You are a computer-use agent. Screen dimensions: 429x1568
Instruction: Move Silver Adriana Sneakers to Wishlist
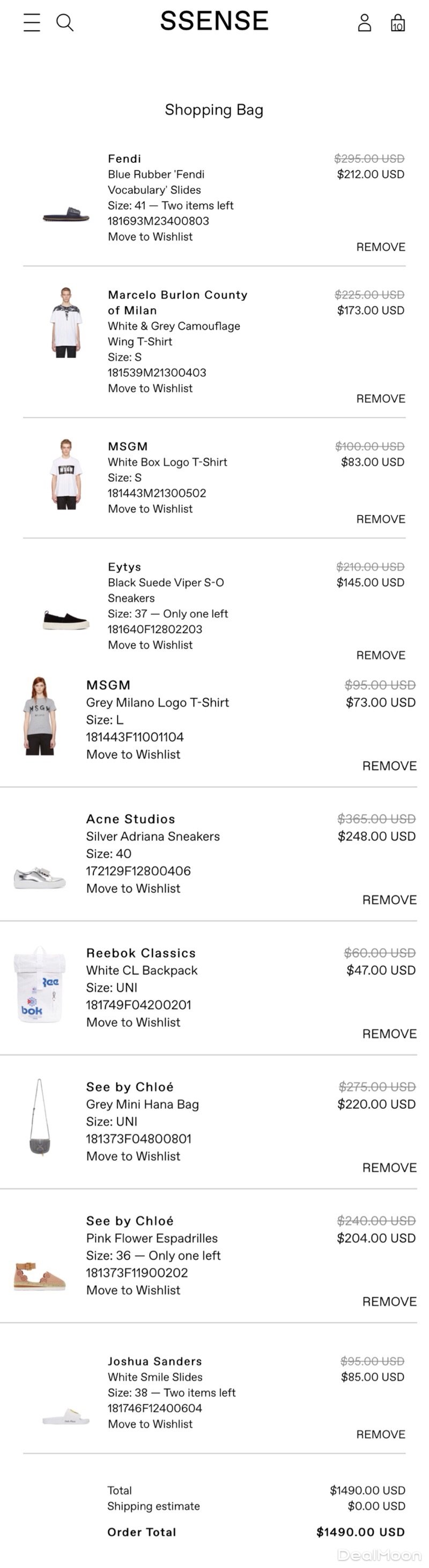tap(133, 888)
